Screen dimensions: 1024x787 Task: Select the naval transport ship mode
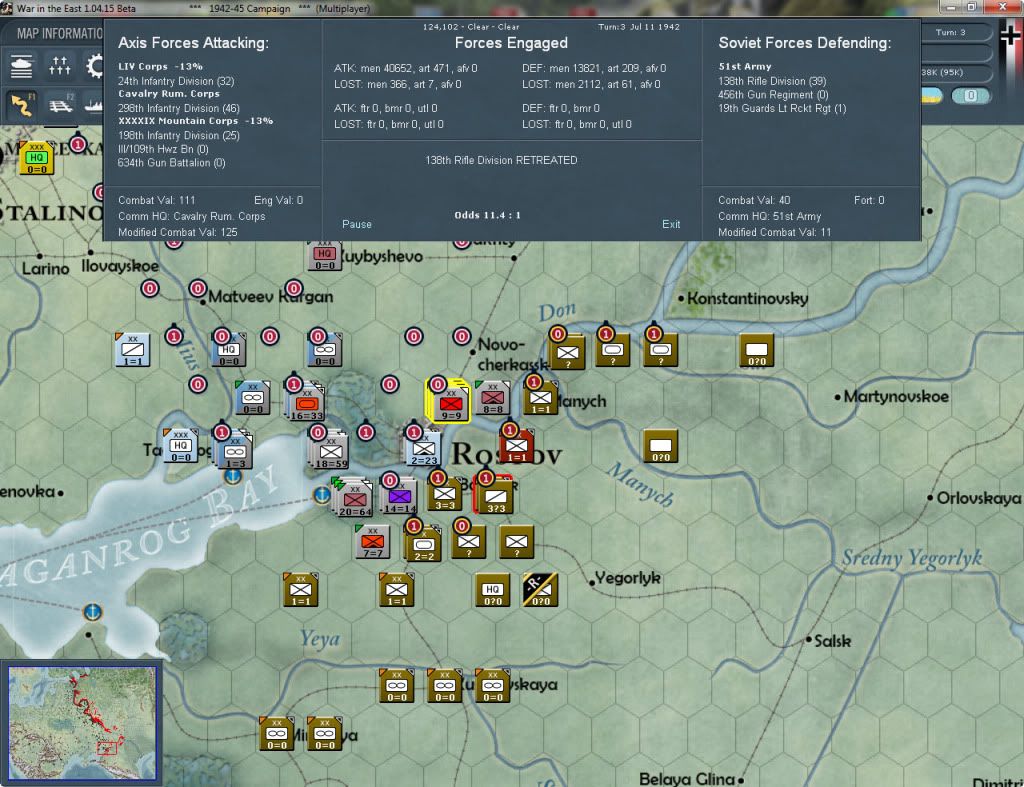pyautogui.click(x=93, y=104)
